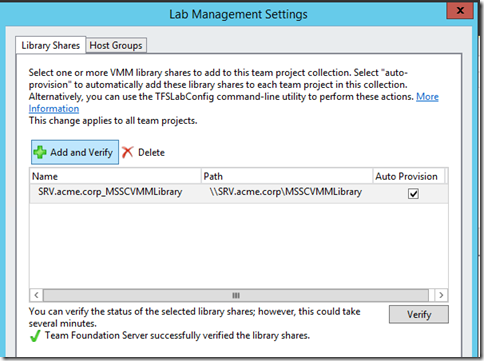This screenshot has height=361, width=484.
Task: Switch to the Host Groups tab
Action: pos(116,45)
